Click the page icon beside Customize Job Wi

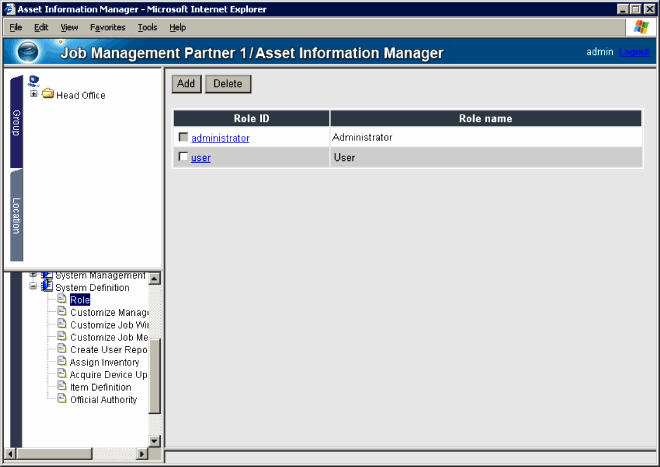pos(62,324)
